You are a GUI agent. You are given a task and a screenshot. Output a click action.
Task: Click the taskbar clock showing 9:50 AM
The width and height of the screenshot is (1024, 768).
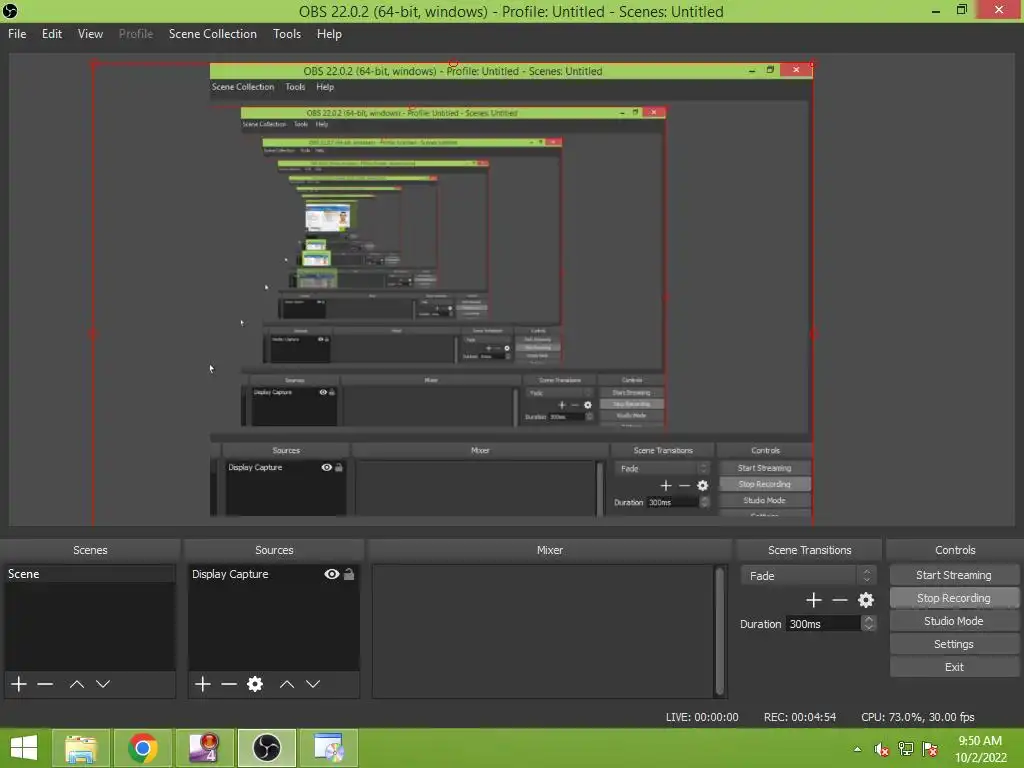980,749
